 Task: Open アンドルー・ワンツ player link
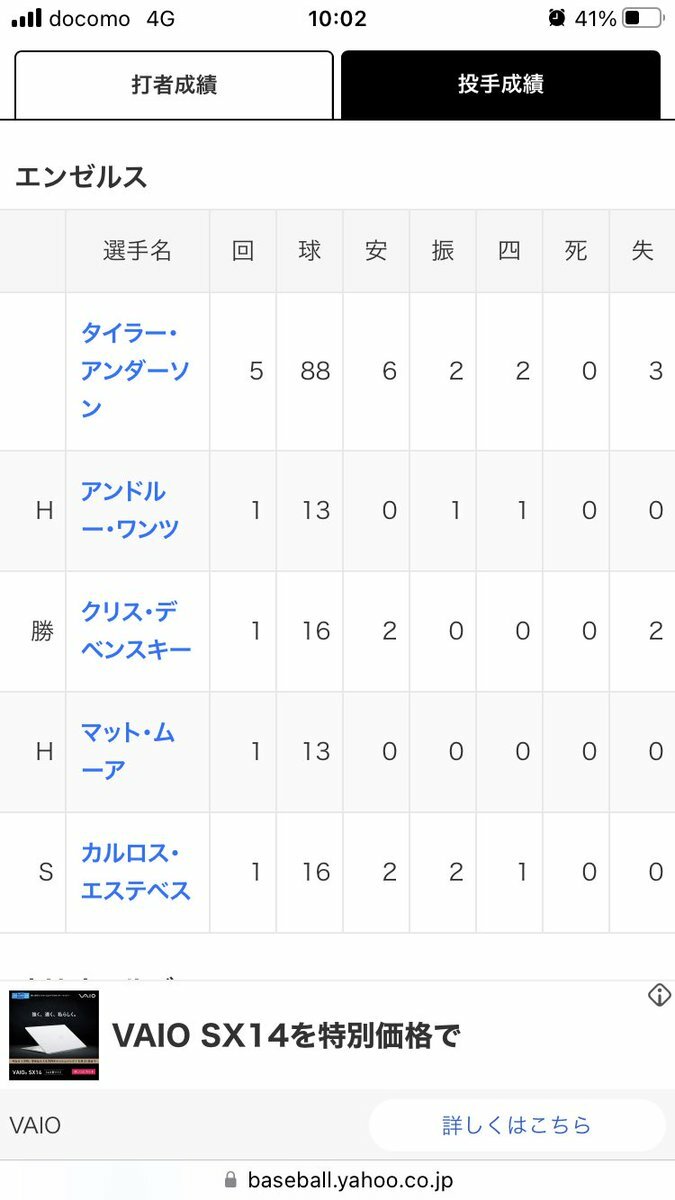130,510
